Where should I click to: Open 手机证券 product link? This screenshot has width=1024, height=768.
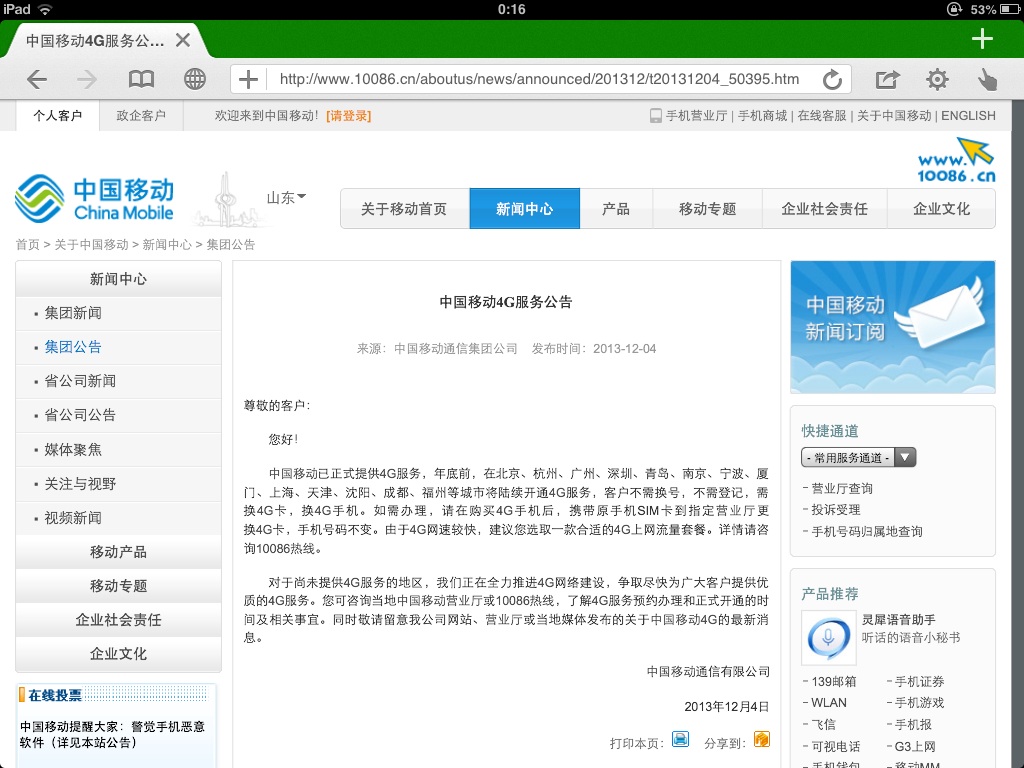point(920,682)
